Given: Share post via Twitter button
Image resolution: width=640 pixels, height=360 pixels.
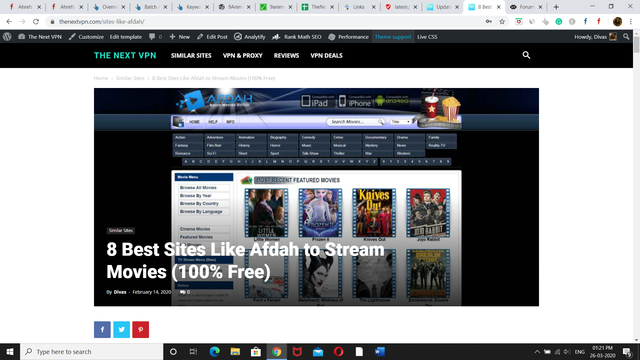Looking at the screenshot, I should [x=121, y=329].
